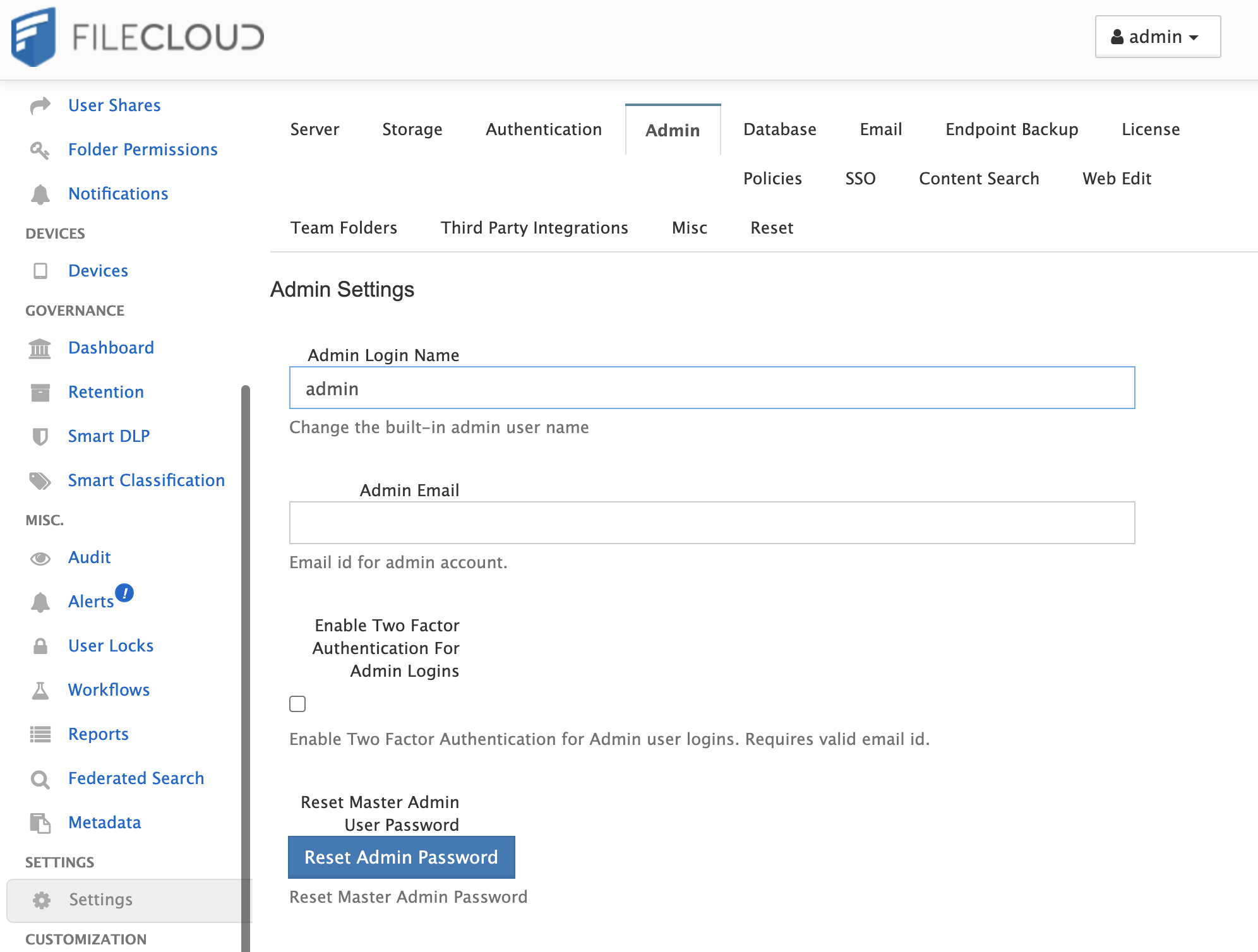Open the Authentication tab

(544, 129)
